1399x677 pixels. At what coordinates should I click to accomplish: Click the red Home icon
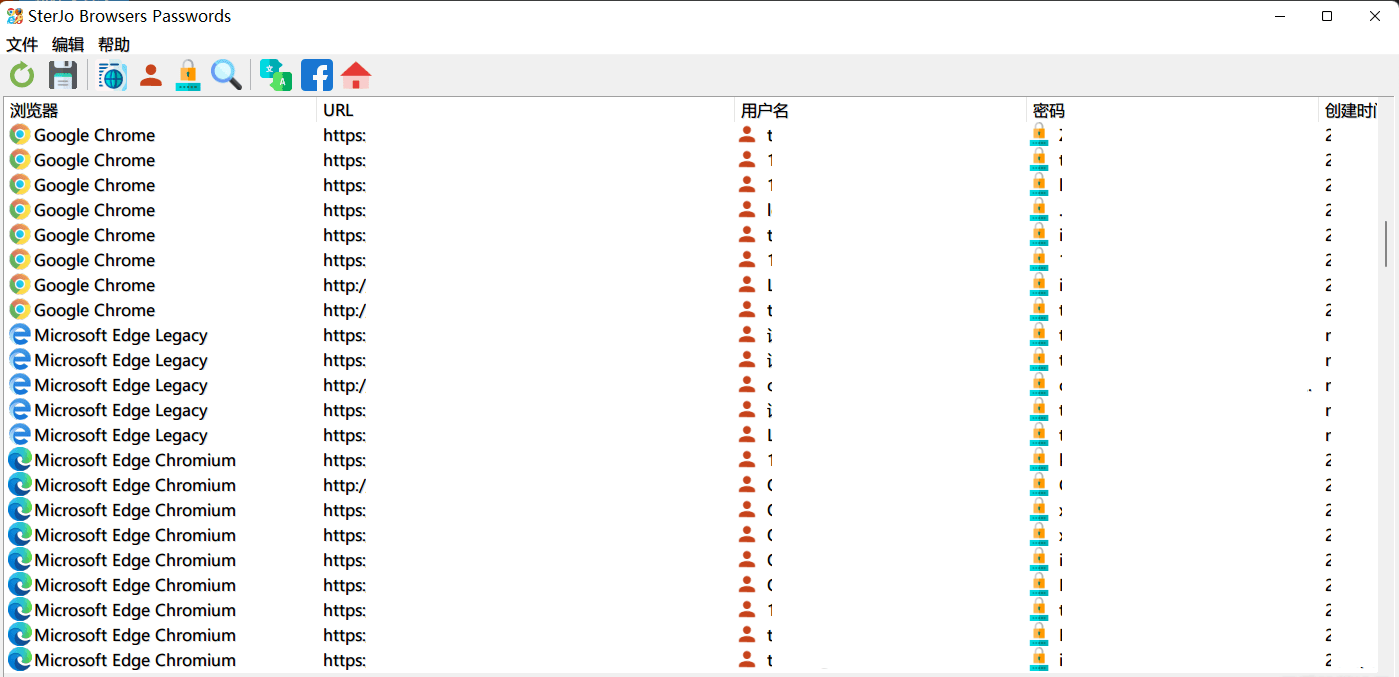[356, 75]
